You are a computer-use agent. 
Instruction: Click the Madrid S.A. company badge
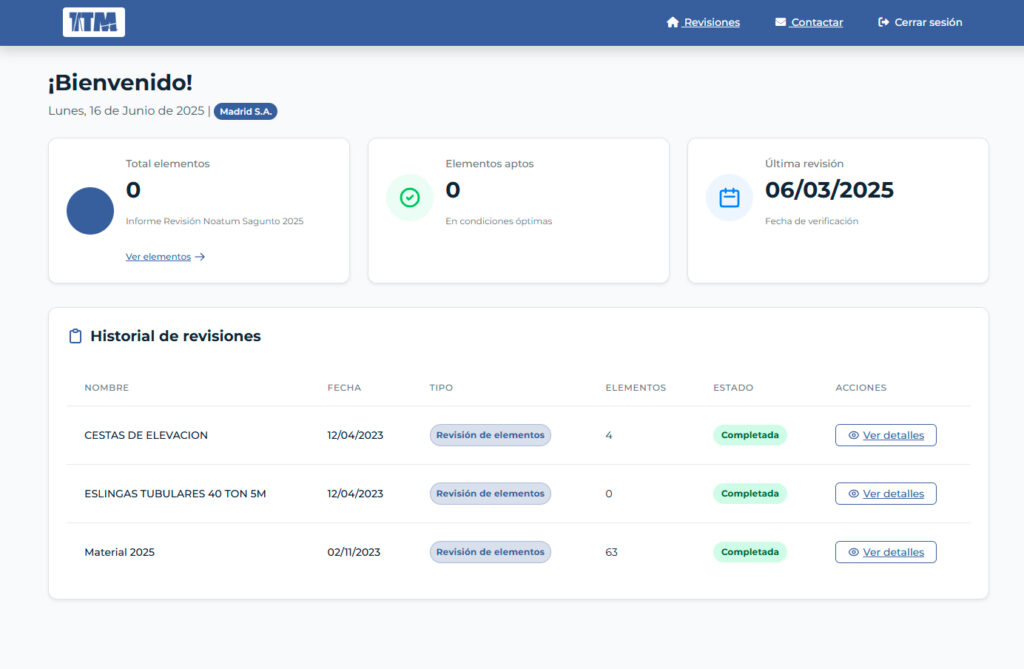(246, 112)
